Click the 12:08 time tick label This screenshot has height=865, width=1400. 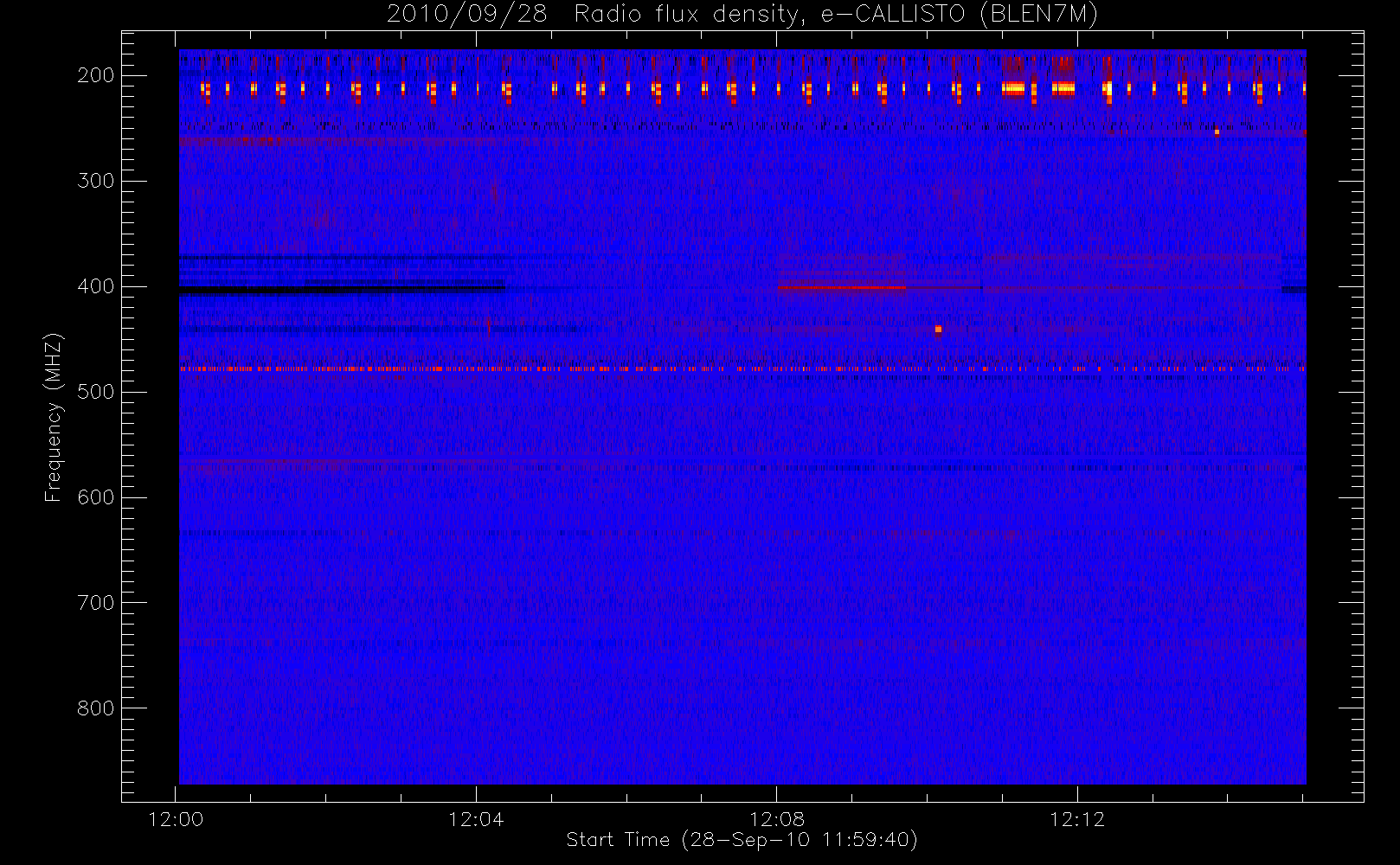point(777,819)
